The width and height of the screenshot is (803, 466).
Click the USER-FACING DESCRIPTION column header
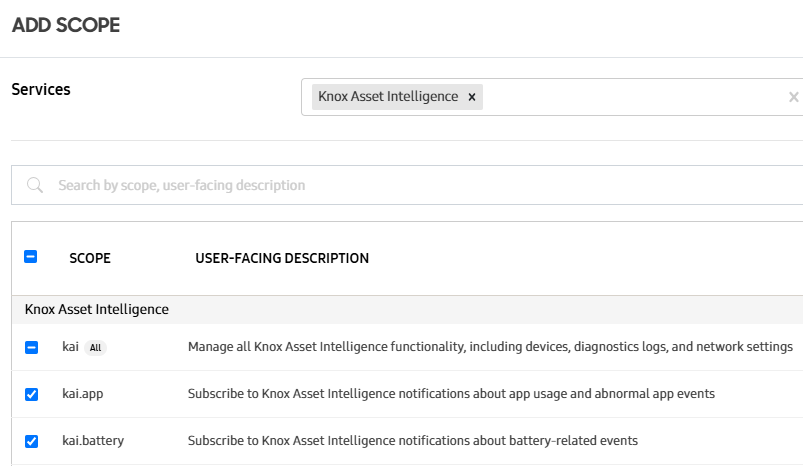[x=282, y=258]
